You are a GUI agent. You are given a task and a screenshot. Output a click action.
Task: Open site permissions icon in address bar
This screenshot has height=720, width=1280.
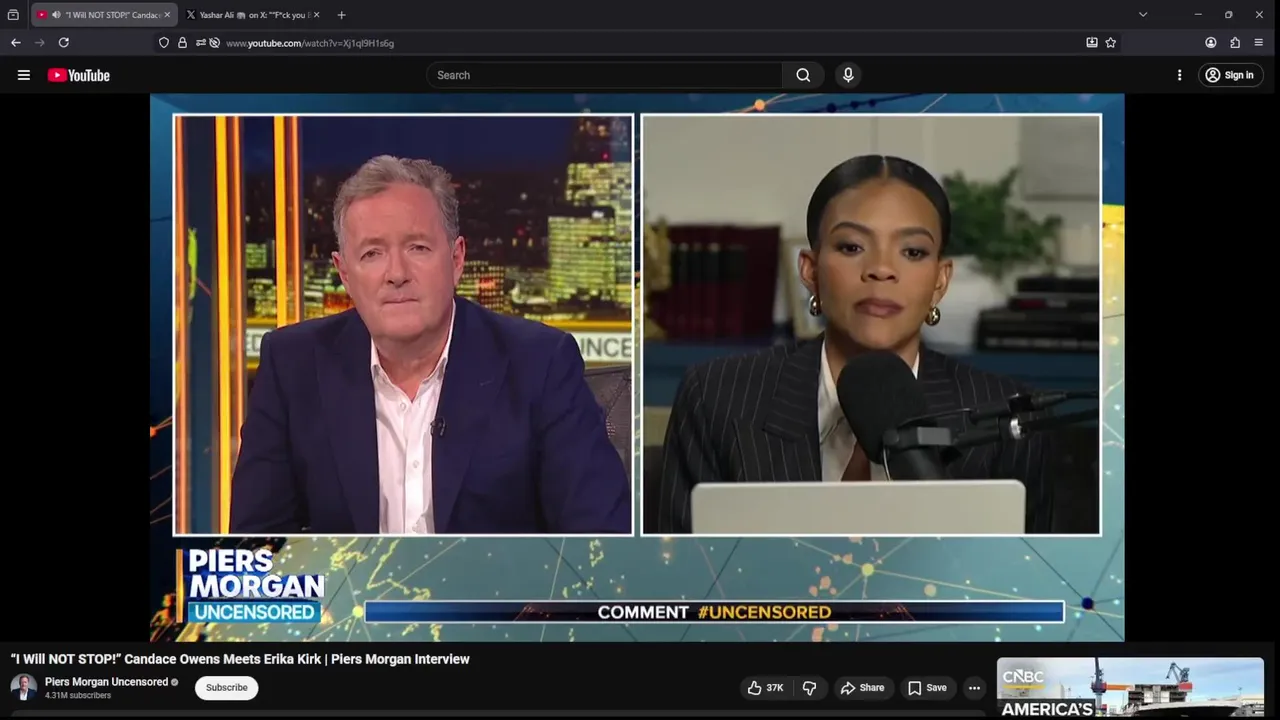coord(201,43)
